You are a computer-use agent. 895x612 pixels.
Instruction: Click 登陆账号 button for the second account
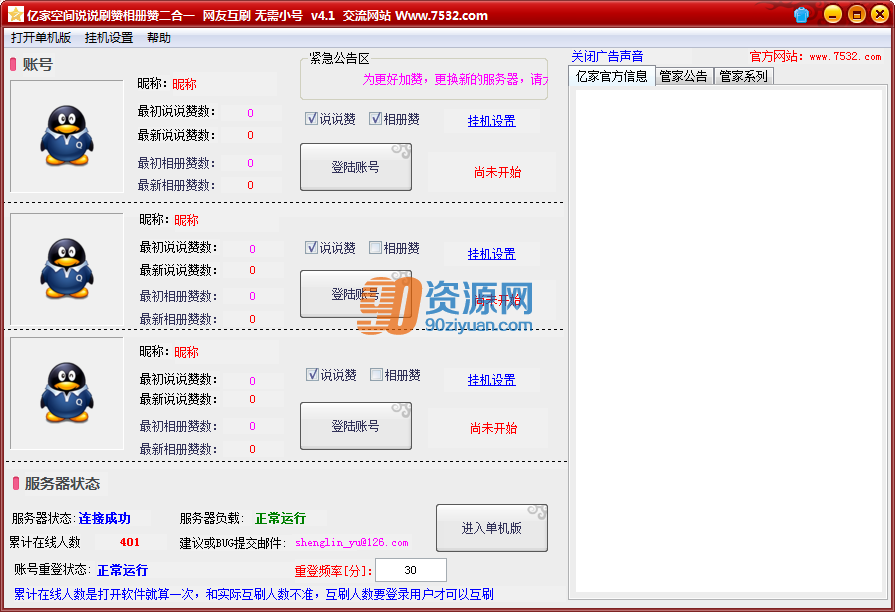(356, 294)
